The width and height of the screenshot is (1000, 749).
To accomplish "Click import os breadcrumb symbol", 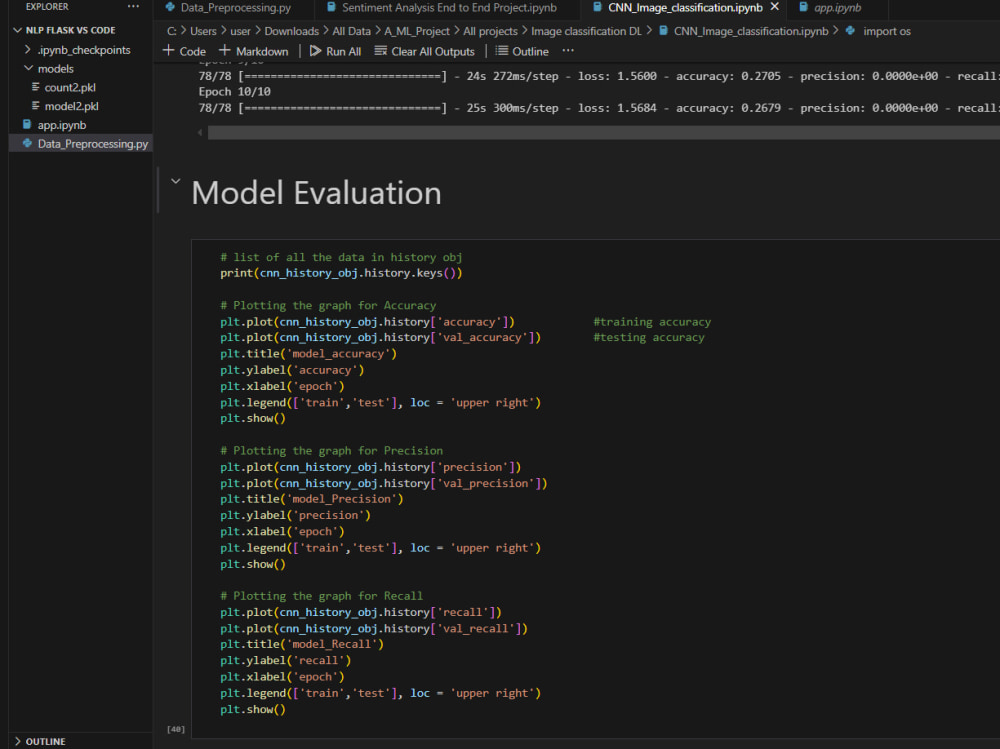I will pyautogui.click(x=886, y=31).
